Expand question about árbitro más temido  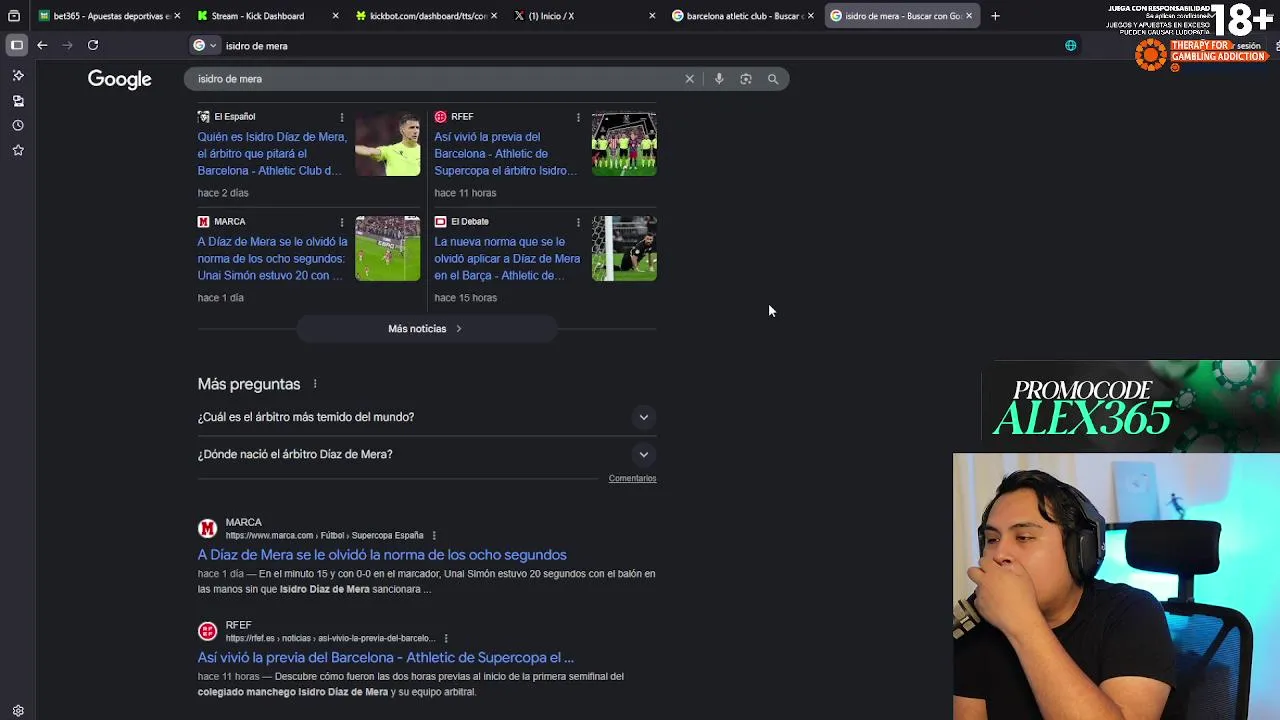coord(427,417)
